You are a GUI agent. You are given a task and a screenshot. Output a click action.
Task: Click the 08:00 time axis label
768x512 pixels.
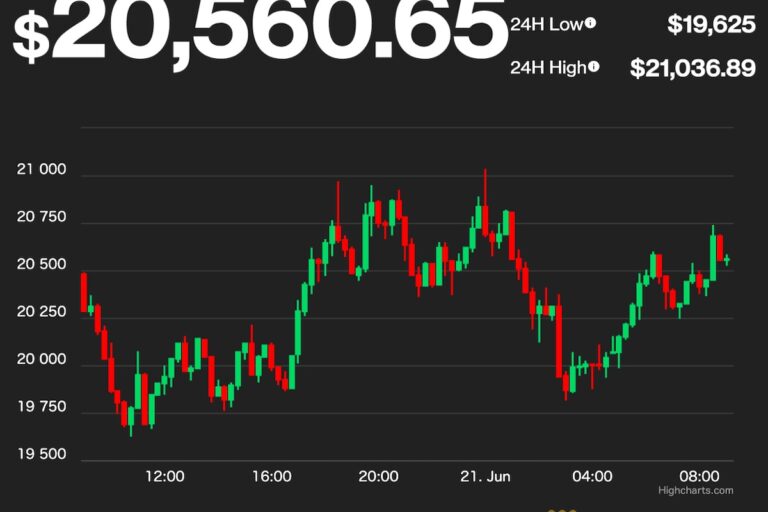pyautogui.click(x=699, y=476)
